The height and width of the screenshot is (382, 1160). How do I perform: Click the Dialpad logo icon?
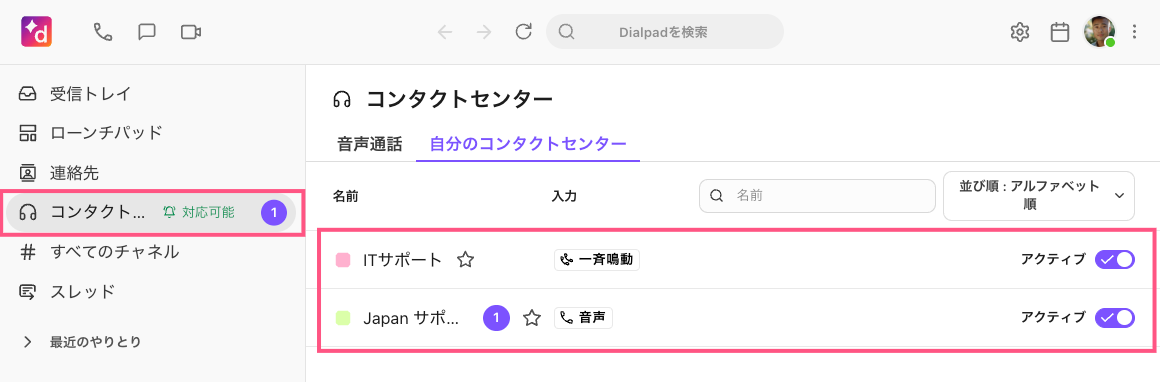coord(37,32)
